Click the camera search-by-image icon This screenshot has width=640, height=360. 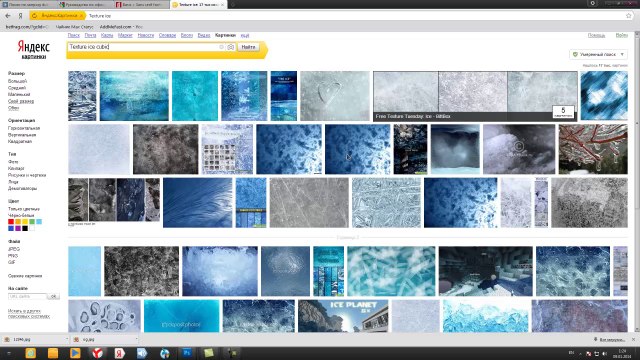pos(231,47)
